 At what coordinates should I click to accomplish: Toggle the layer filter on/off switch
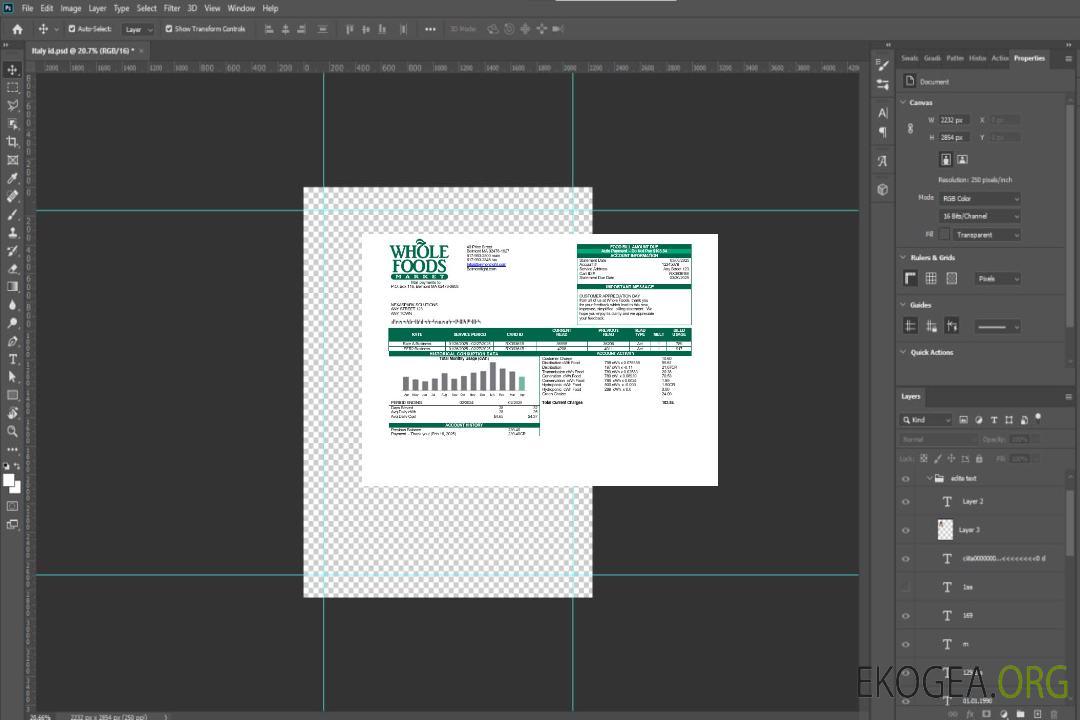coord(1038,418)
